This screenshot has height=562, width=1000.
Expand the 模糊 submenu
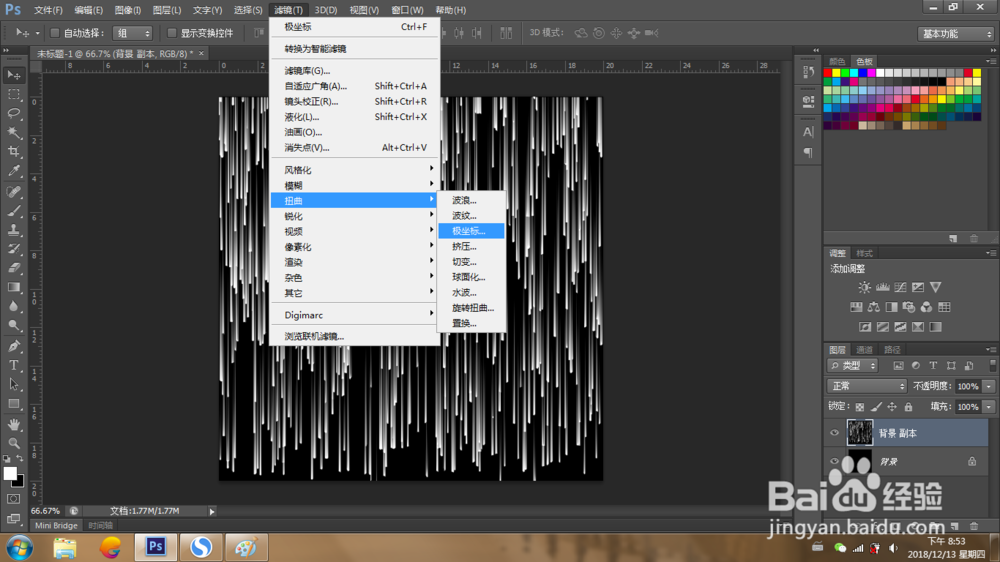click(355, 185)
